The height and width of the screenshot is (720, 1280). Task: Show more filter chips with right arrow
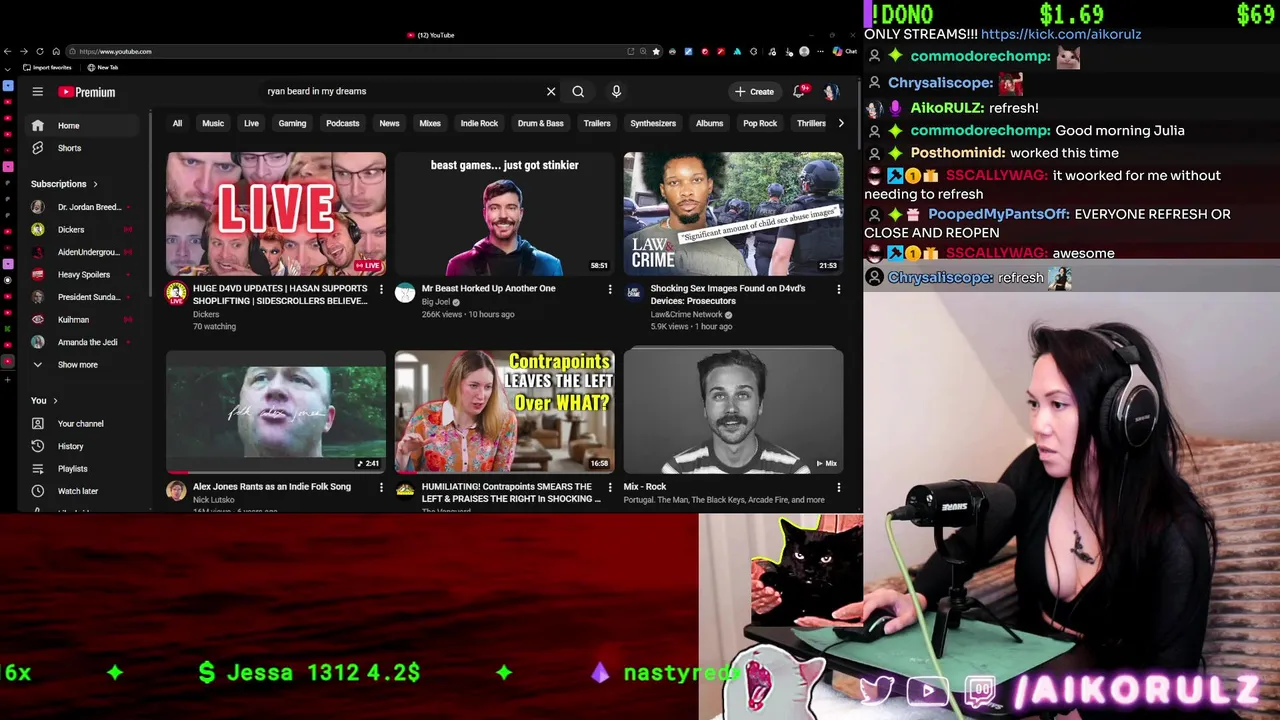pyautogui.click(x=841, y=123)
